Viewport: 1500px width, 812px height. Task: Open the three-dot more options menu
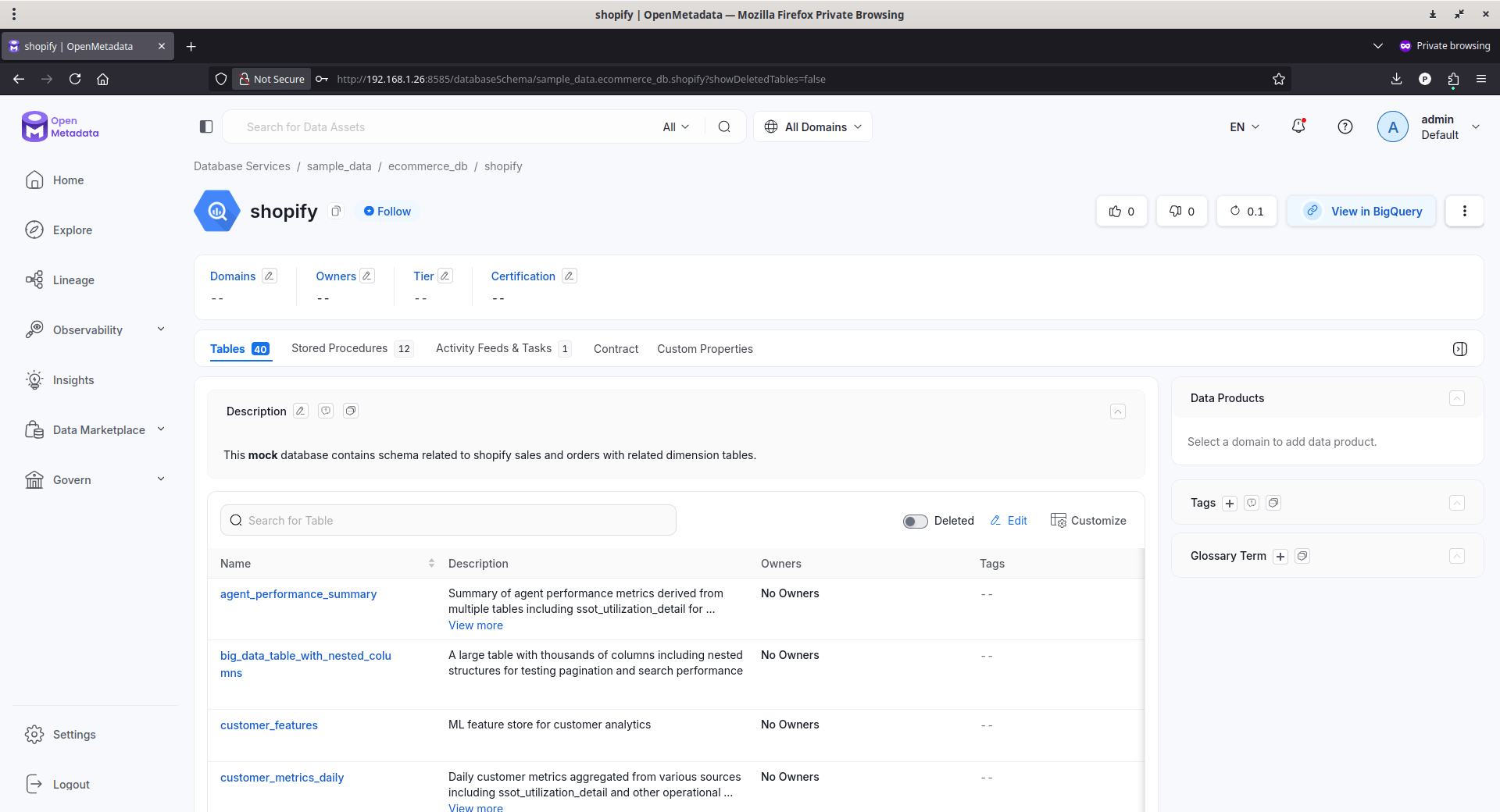click(x=1465, y=211)
